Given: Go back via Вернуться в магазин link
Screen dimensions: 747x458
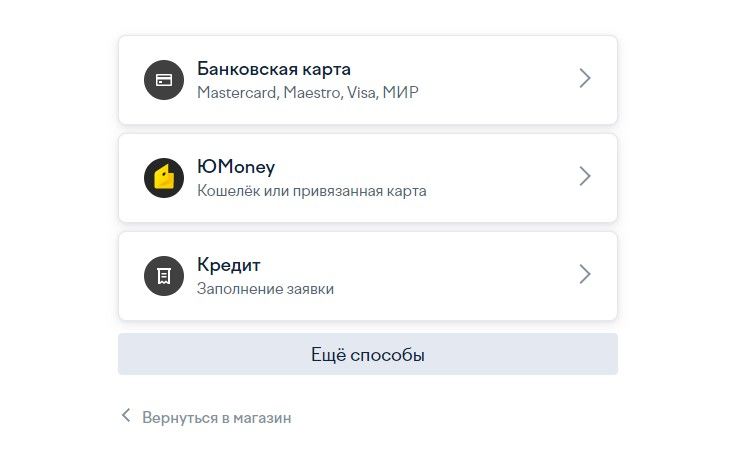Looking at the screenshot, I should pos(217,418).
